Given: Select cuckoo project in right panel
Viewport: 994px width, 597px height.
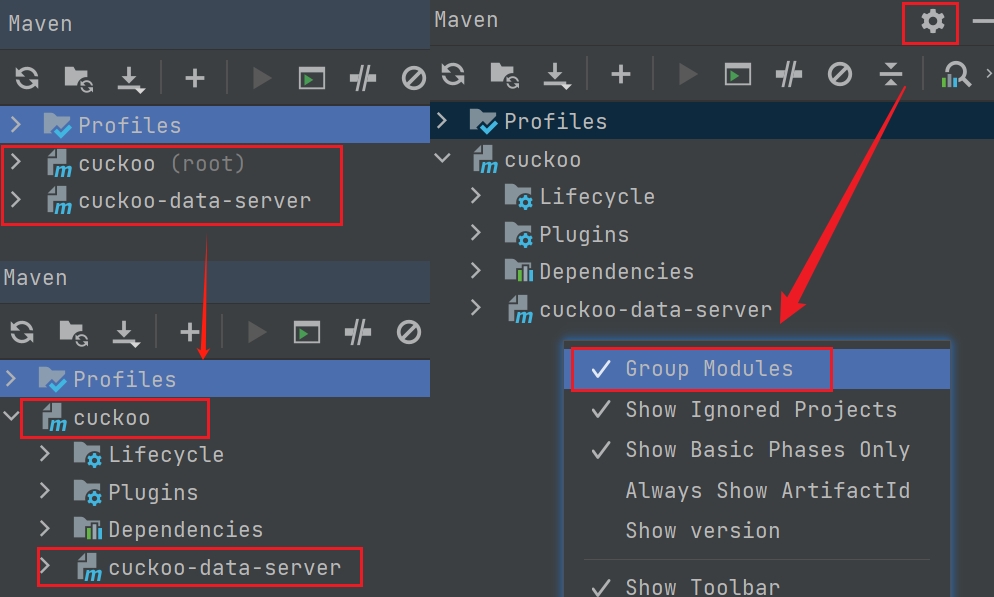Looking at the screenshot, I should 543,160.
